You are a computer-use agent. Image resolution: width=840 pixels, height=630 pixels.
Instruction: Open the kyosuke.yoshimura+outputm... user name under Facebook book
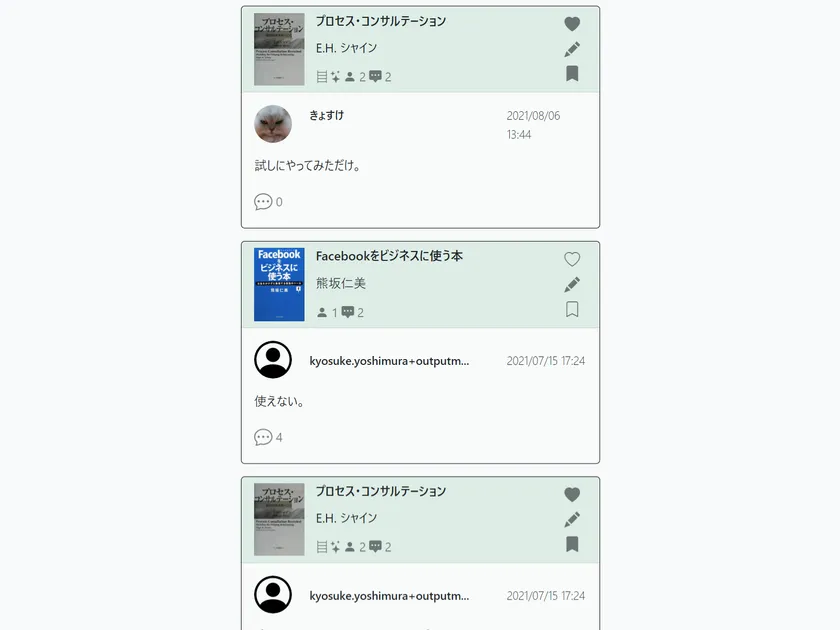click(389, 361)
